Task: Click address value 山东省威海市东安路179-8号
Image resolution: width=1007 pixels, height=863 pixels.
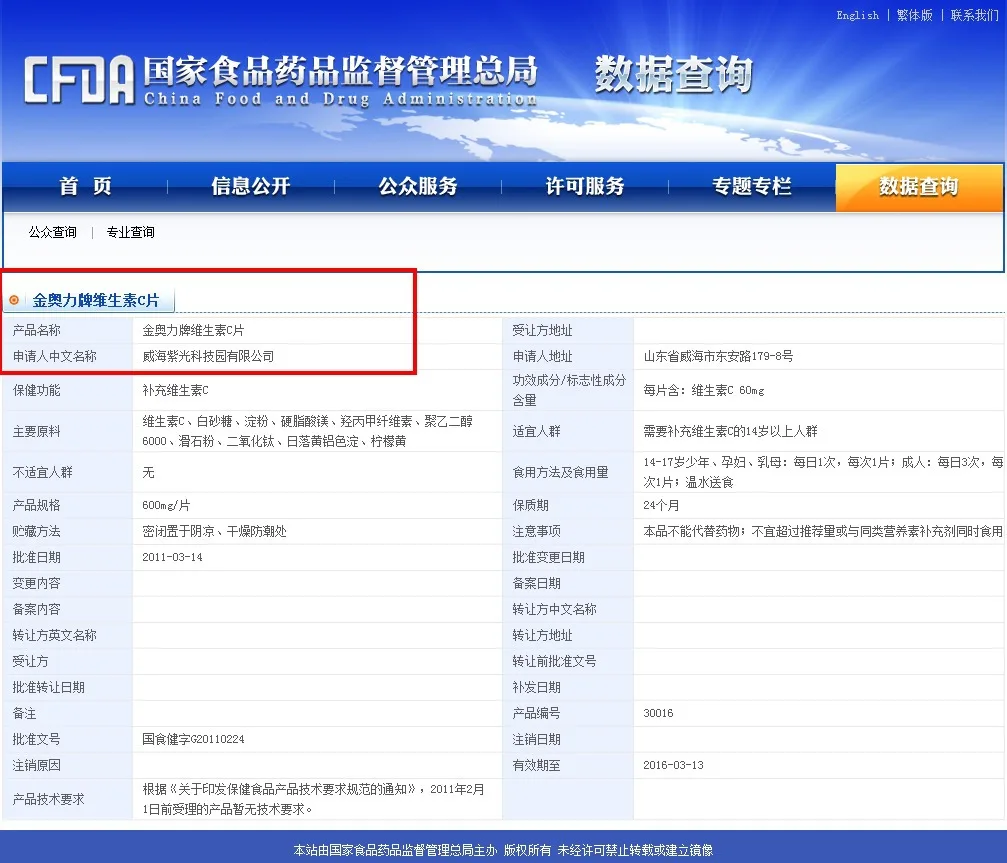Action: pyautogui.click(x=718, y=356)
